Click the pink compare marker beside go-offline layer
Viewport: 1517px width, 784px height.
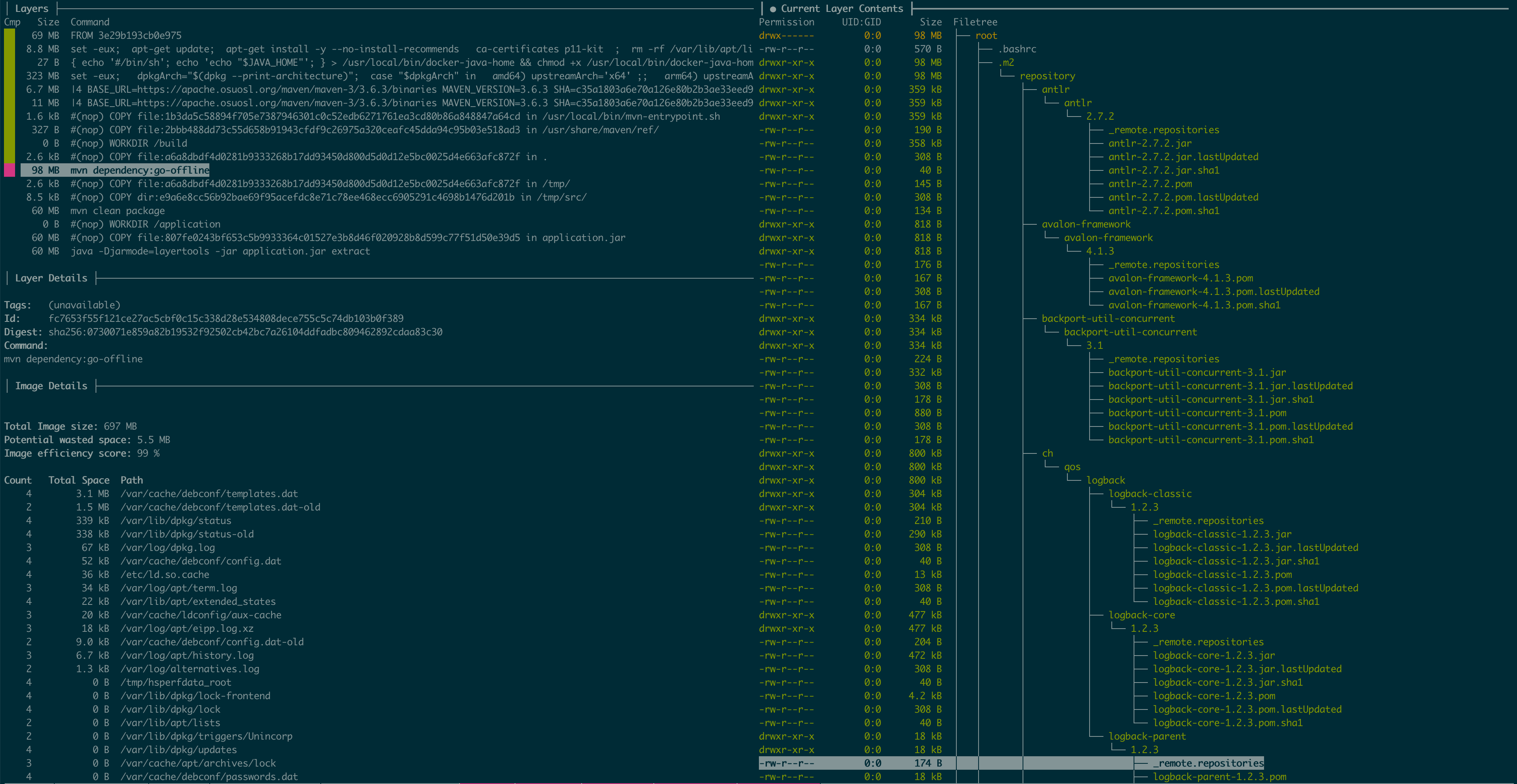coord(10,170)
